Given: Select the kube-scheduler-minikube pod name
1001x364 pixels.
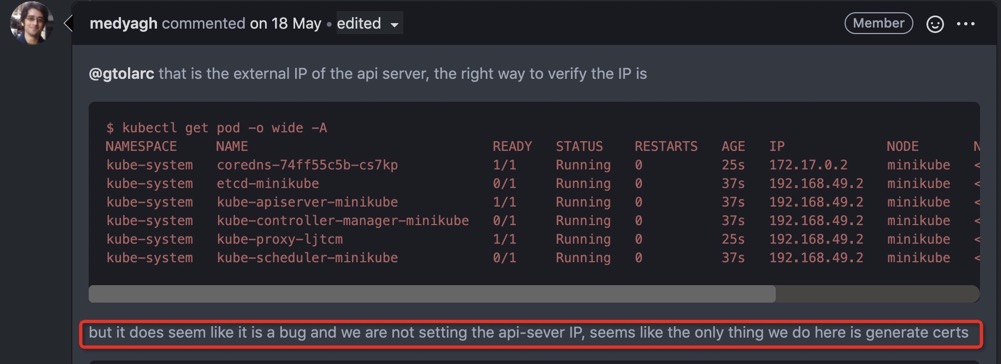Looking at the screenshot, I should point(306,257).
